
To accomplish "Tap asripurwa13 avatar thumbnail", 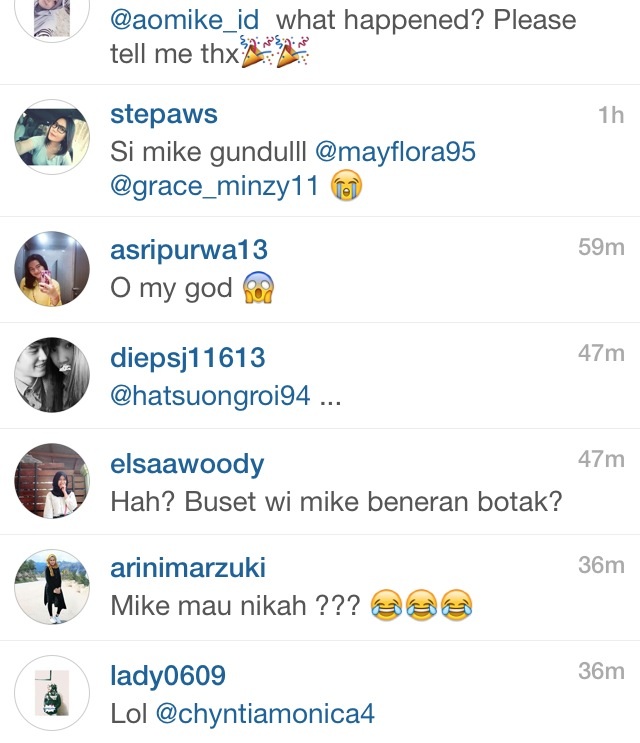I will (52, 269).
